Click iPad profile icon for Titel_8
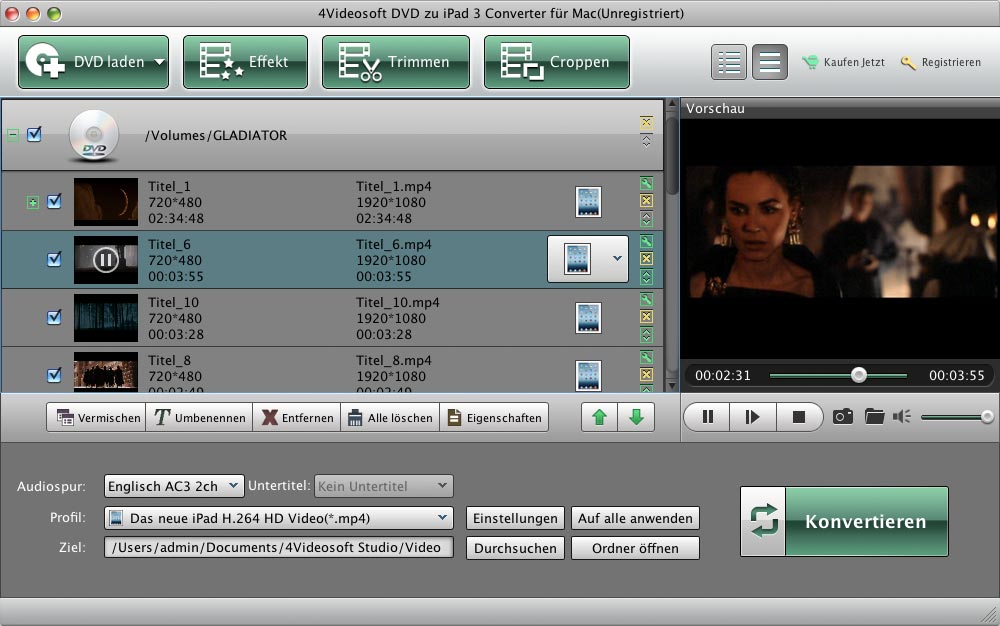 588,375
